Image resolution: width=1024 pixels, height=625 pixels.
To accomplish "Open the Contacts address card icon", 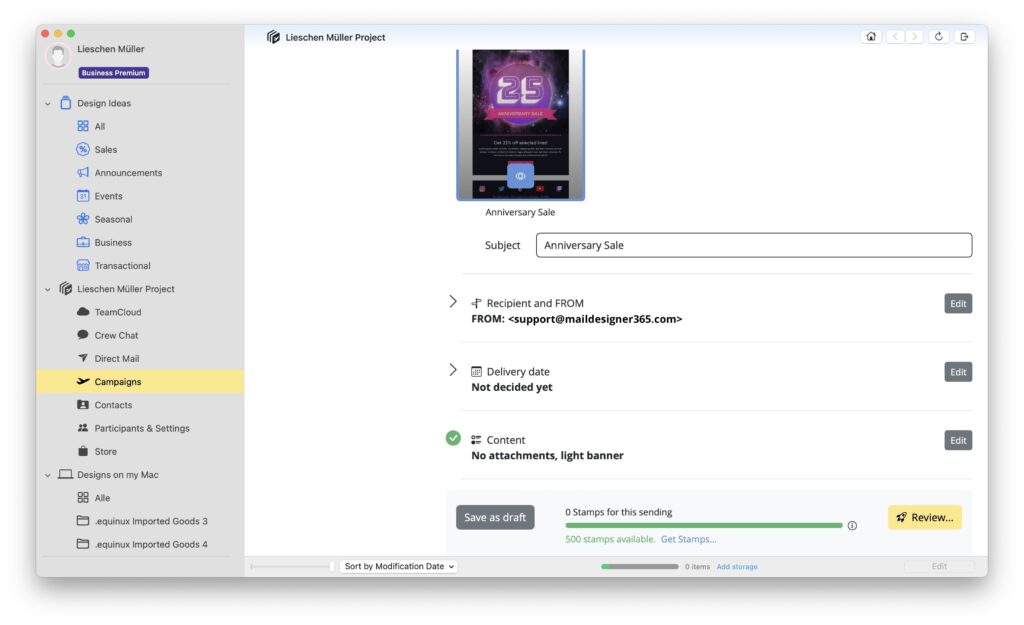I will point(83,404).
